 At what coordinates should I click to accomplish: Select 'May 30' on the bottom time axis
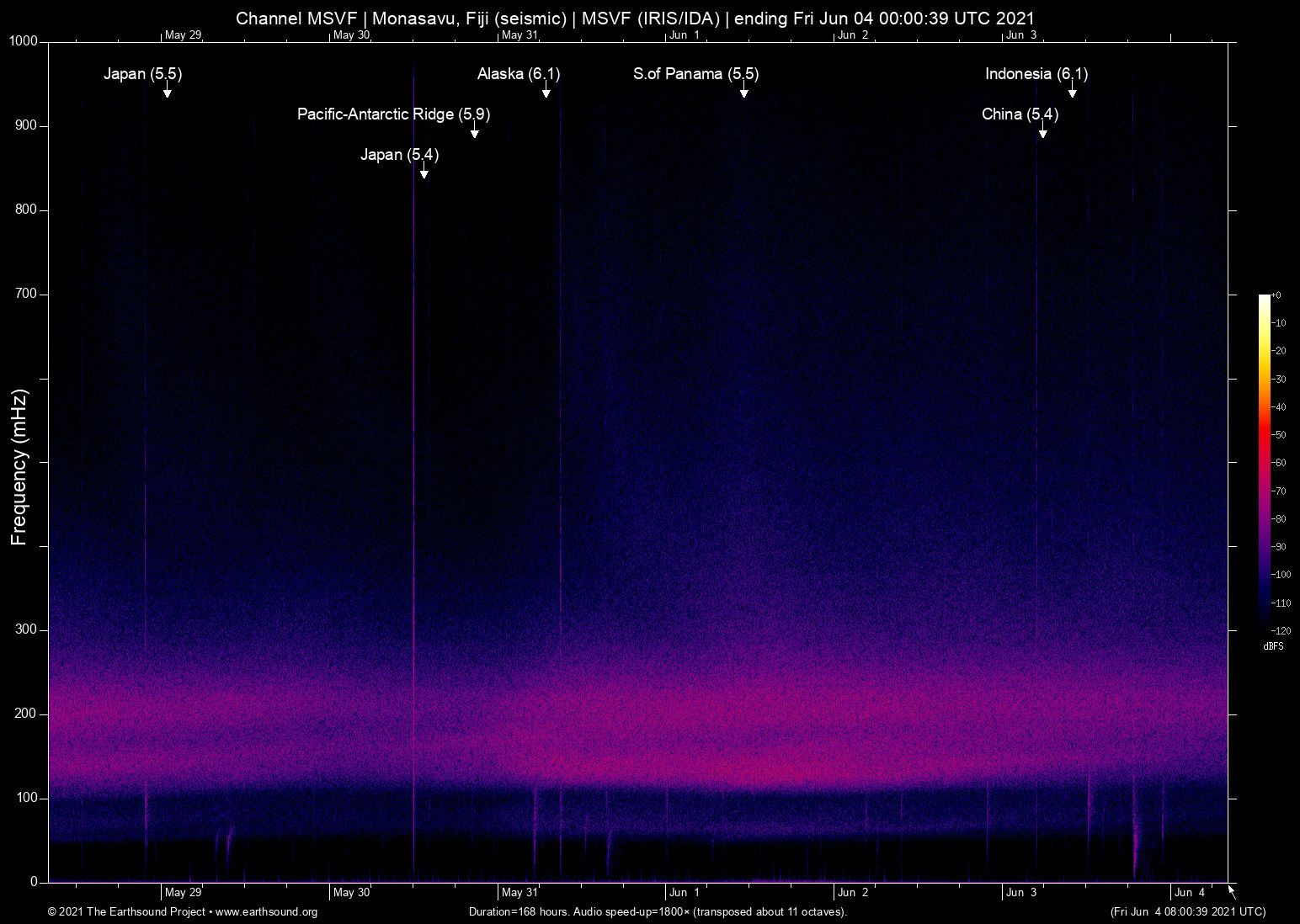352,892
